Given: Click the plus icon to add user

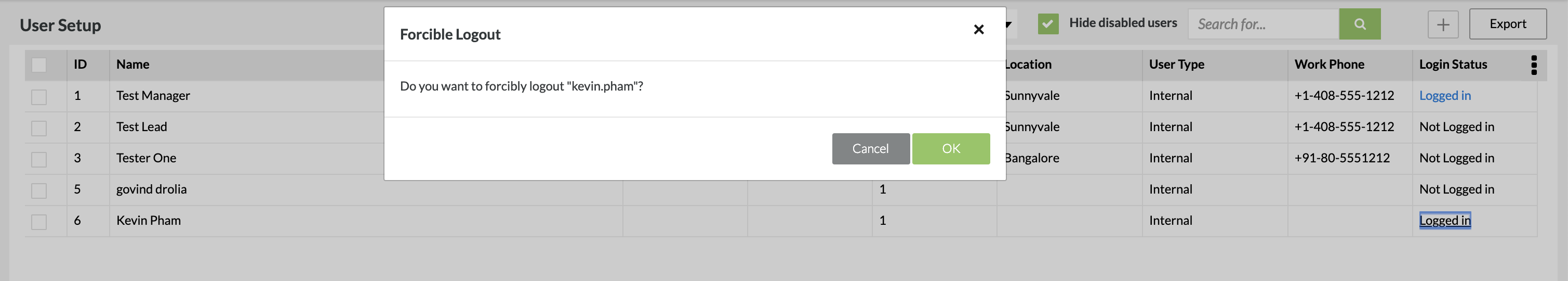Looking at the screenshot, I should [1443, 24].
